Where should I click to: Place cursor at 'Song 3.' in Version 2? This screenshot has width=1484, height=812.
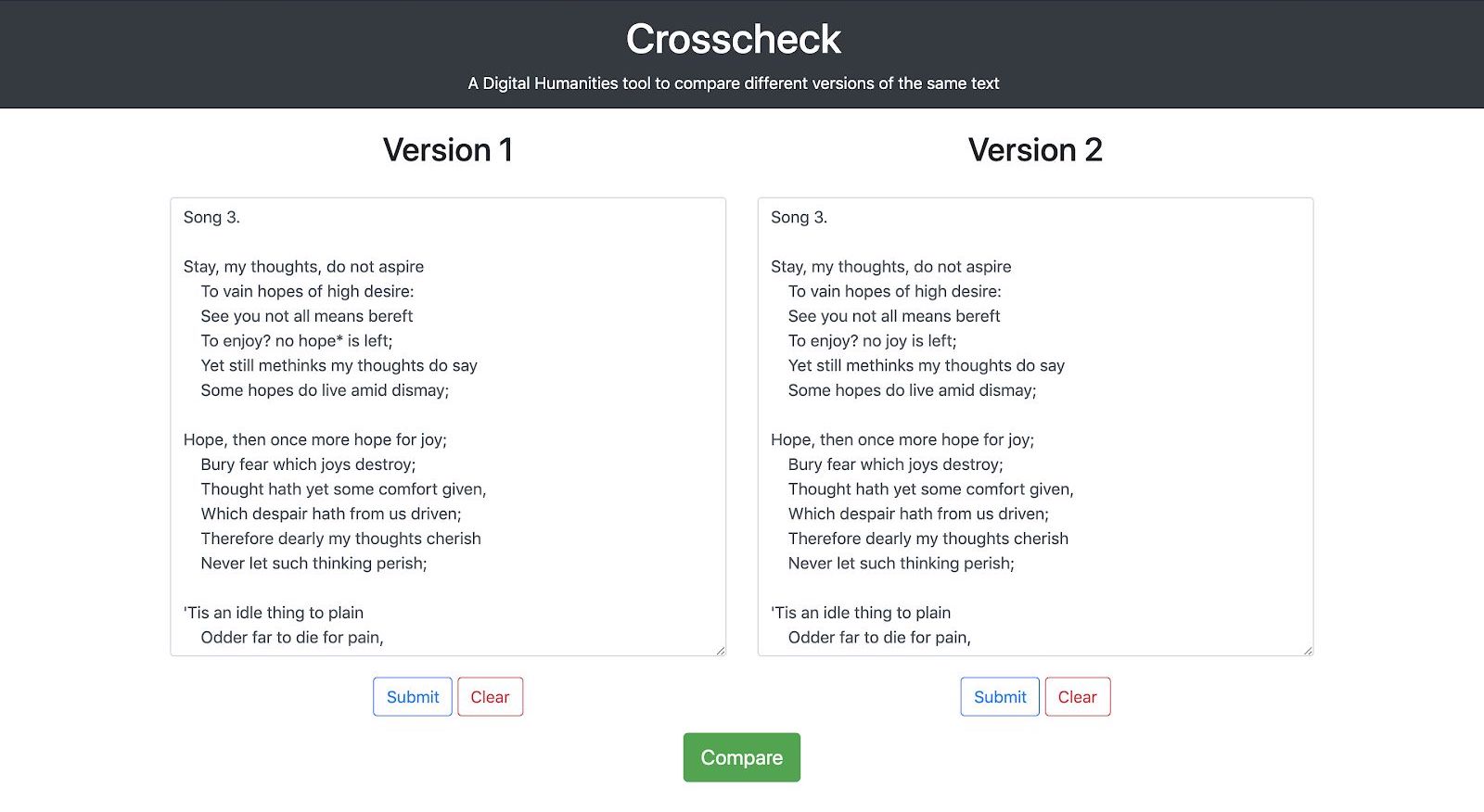(x=799, y=217)
